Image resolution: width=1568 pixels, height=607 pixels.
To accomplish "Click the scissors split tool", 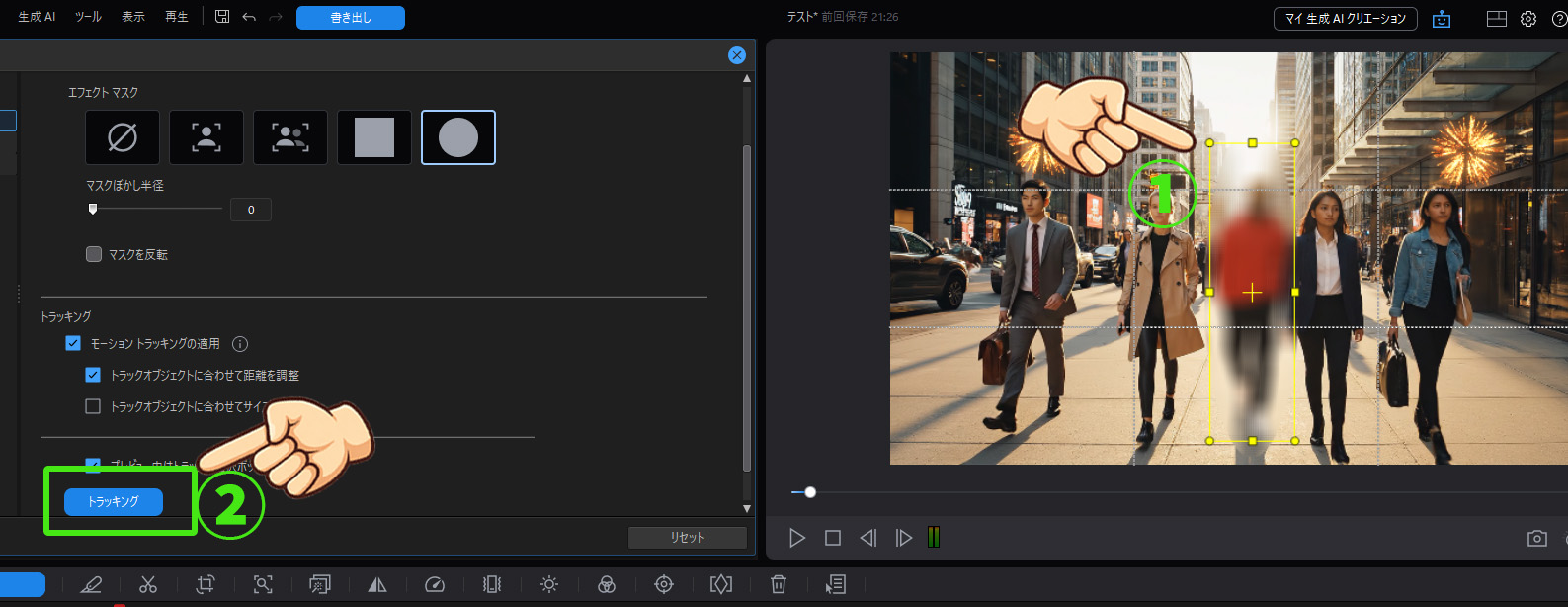I will 148,584.
